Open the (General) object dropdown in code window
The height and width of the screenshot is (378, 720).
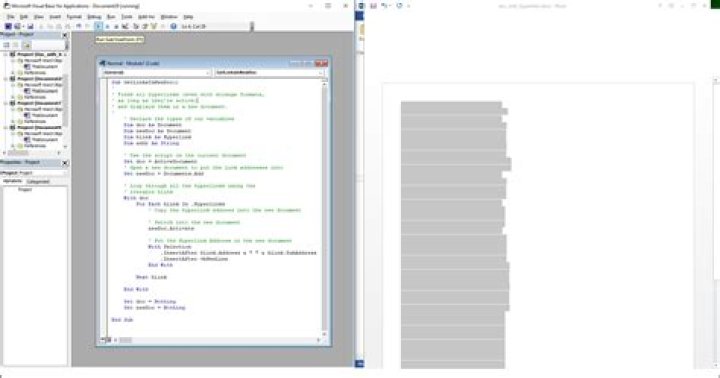tap(208, 73)
